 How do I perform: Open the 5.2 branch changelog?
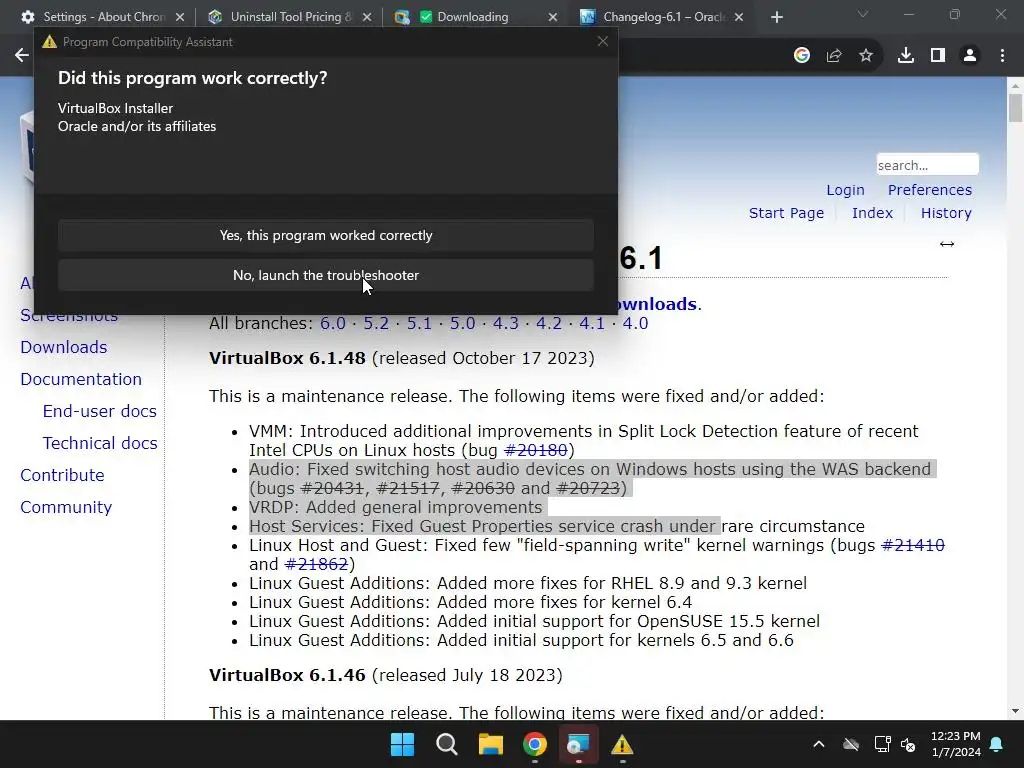point(376,323)
